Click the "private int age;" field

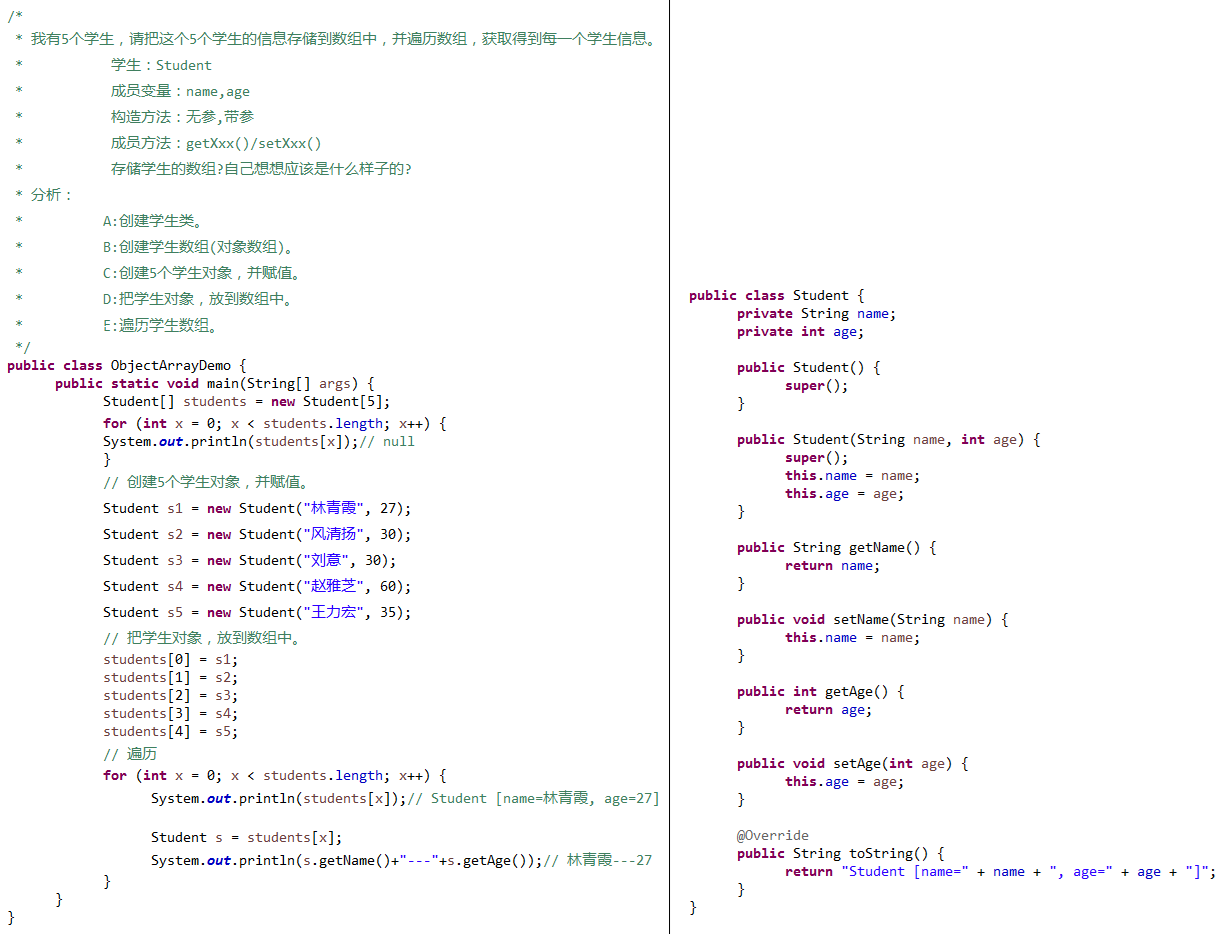click(x=800, y=331)
